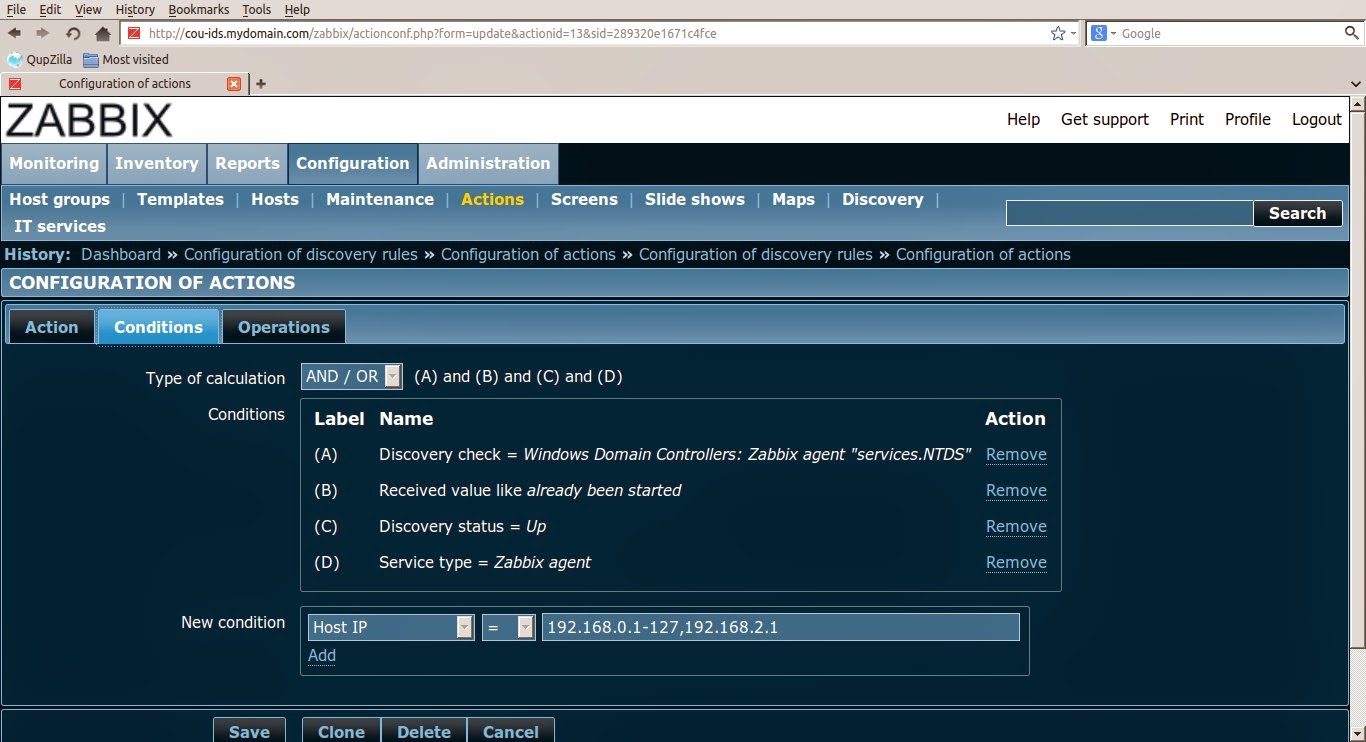Clone the current action

pos(341,731)
